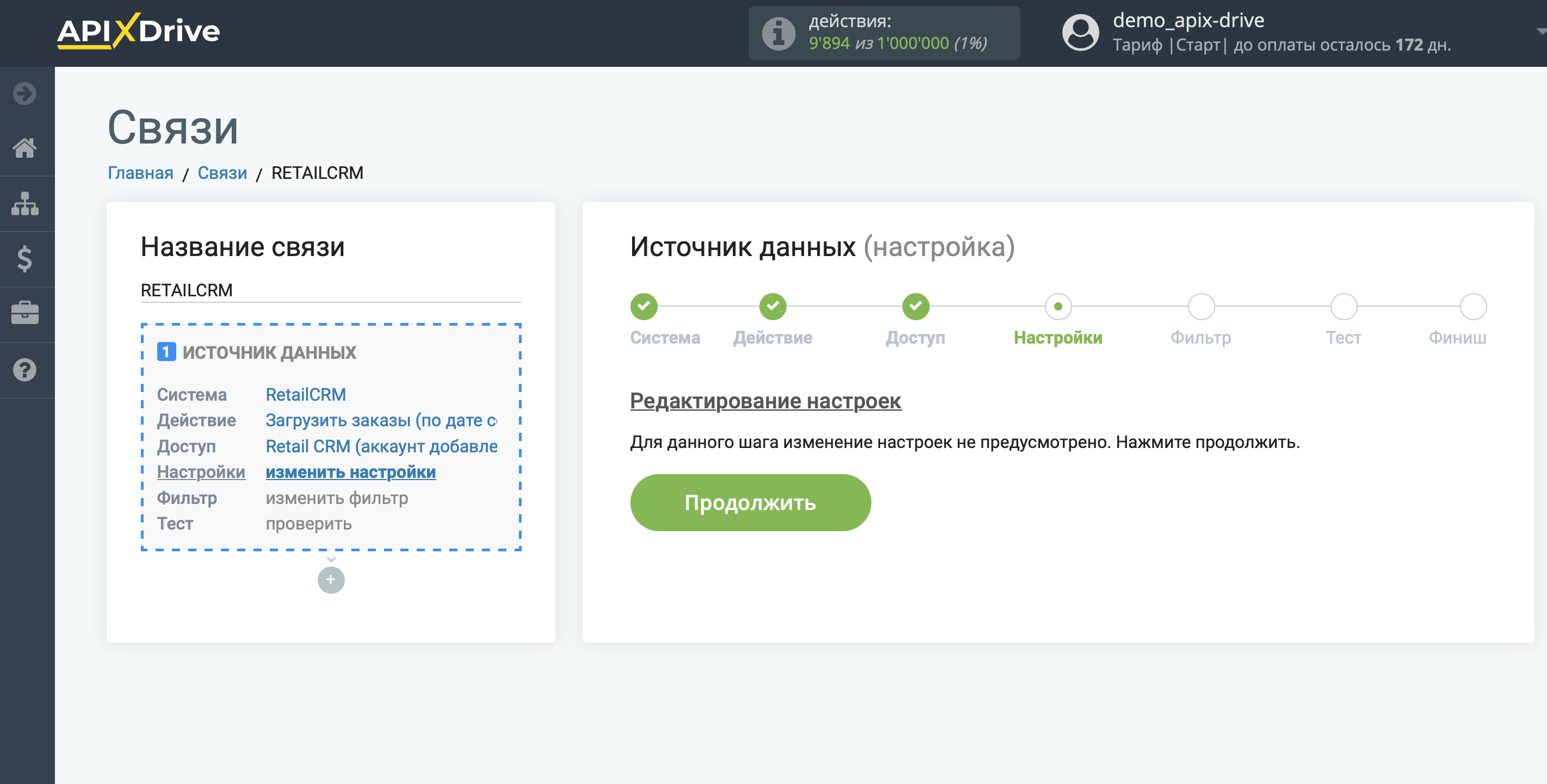Open Retail CRM account access link
1547x784 pixels.
point(381,446)
